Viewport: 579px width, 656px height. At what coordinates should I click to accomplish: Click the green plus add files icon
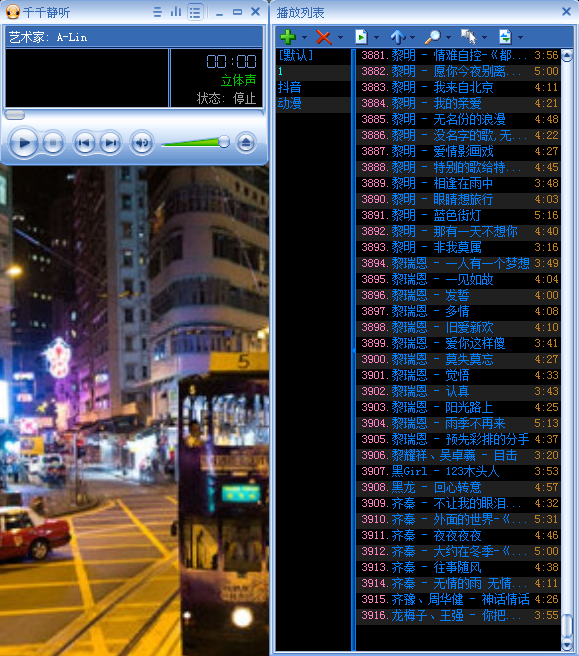[x=288, y=37]
